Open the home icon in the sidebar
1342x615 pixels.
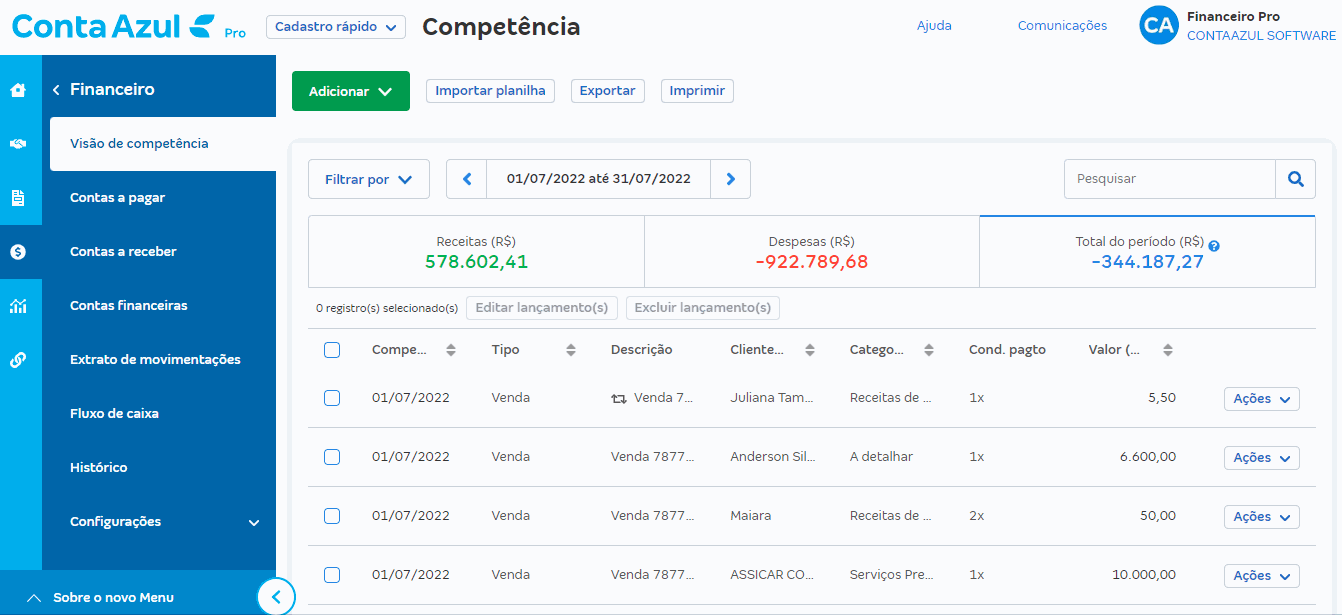pos(18,90)
